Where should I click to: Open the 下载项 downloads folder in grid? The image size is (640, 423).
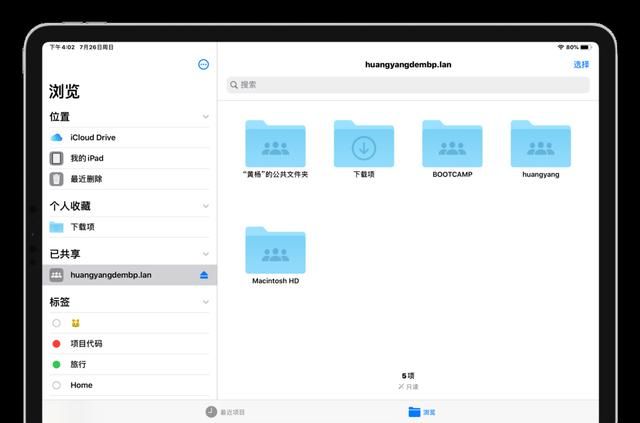(364, 143)
